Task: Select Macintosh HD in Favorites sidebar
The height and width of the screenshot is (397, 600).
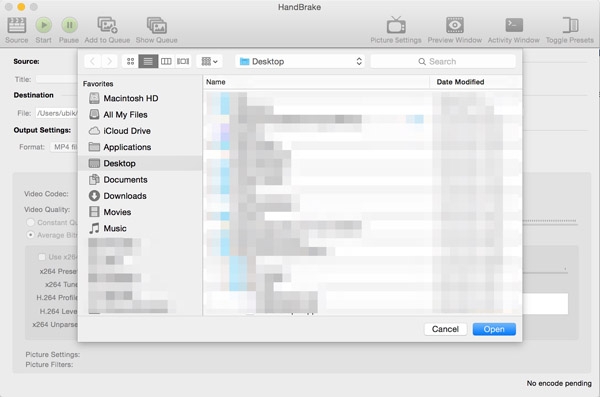Action: 140,98
